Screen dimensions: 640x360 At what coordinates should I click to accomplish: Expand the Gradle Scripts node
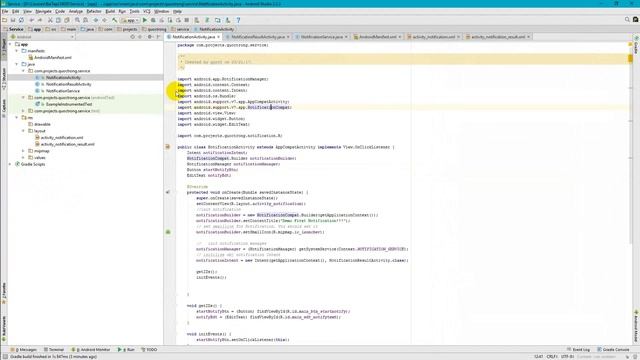[x=10, y=164]
